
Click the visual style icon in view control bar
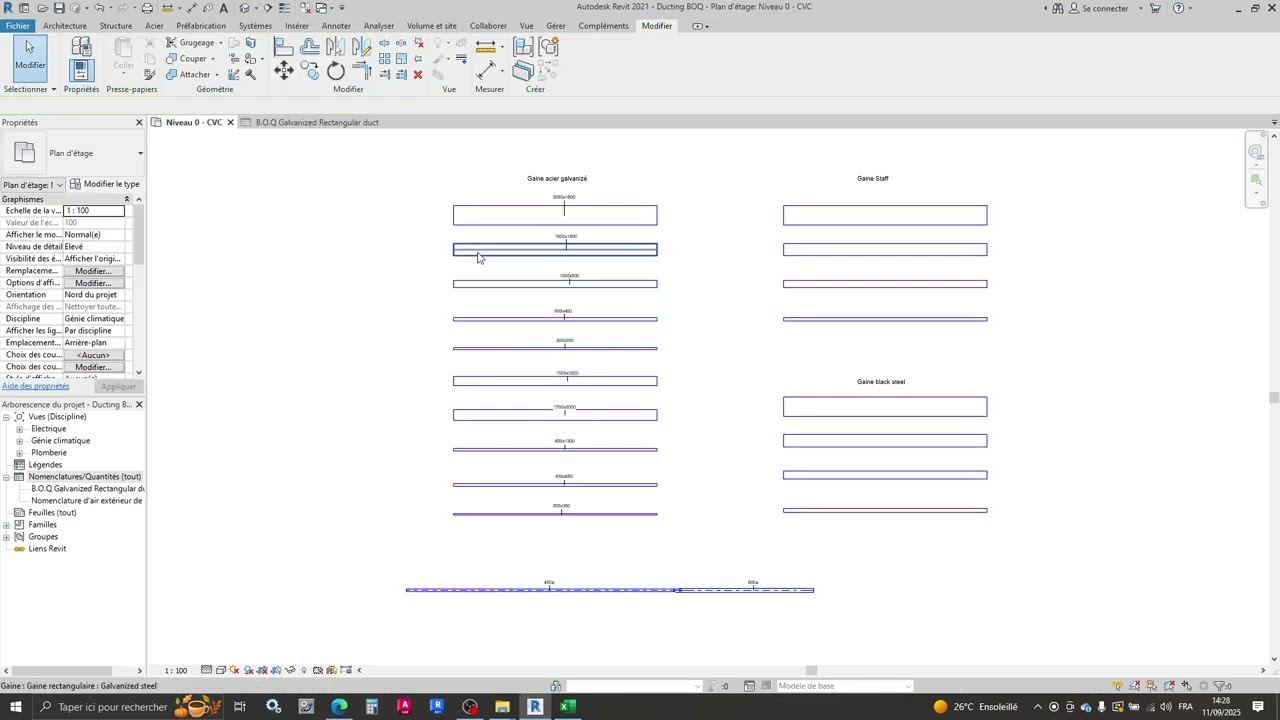[x=221, y=670]
